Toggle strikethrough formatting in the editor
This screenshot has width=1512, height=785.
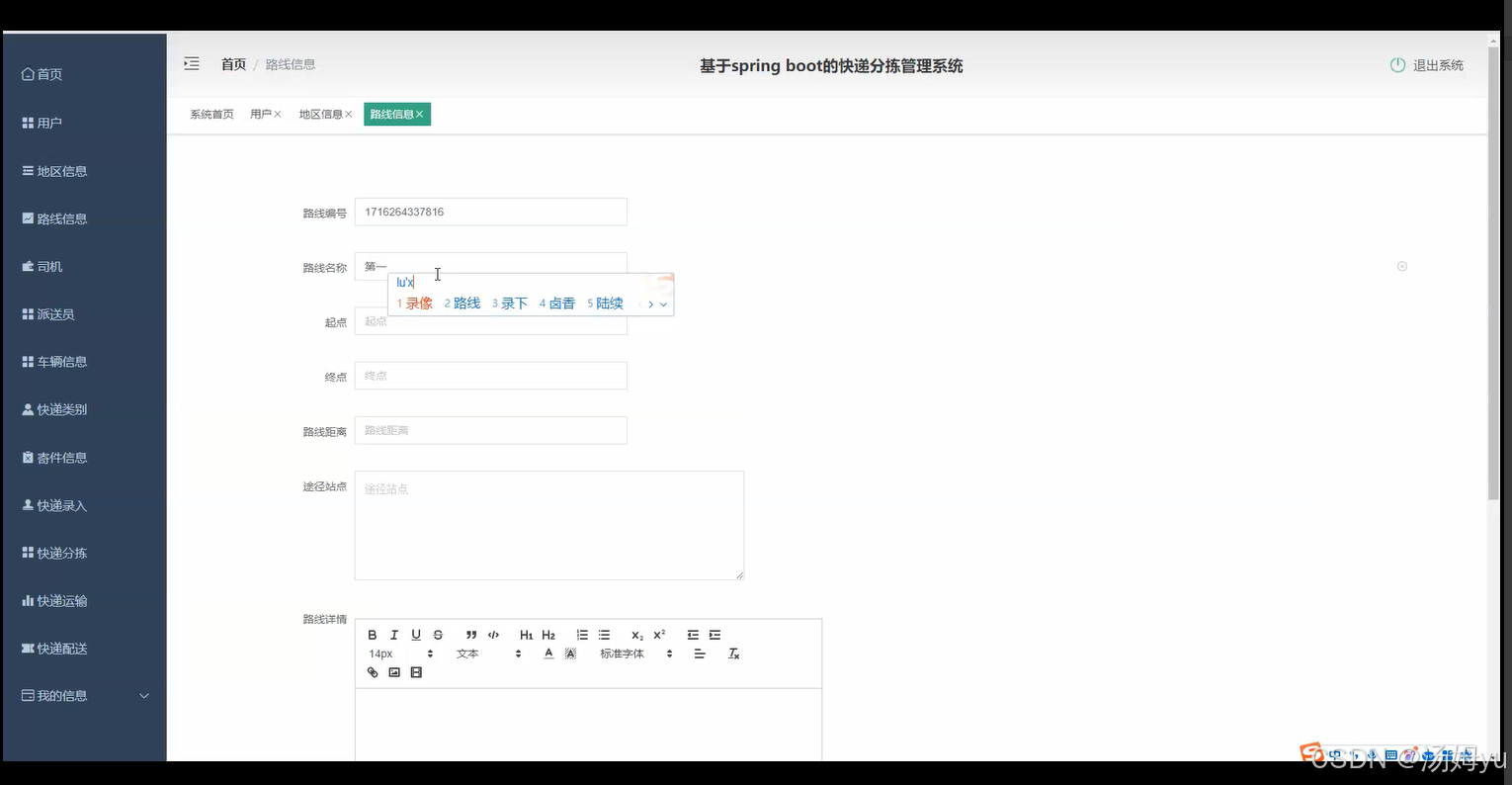tap(438, 635)
